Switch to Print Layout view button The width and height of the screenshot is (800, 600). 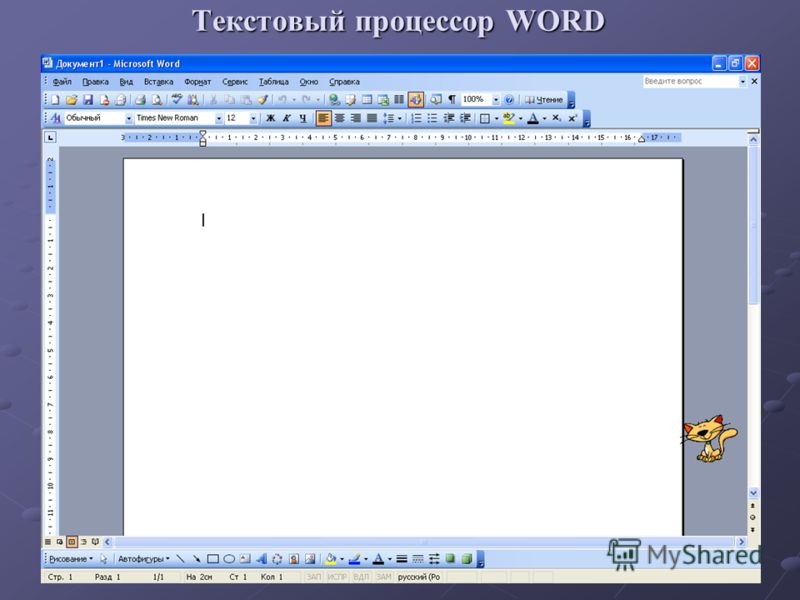coord(72,542)
